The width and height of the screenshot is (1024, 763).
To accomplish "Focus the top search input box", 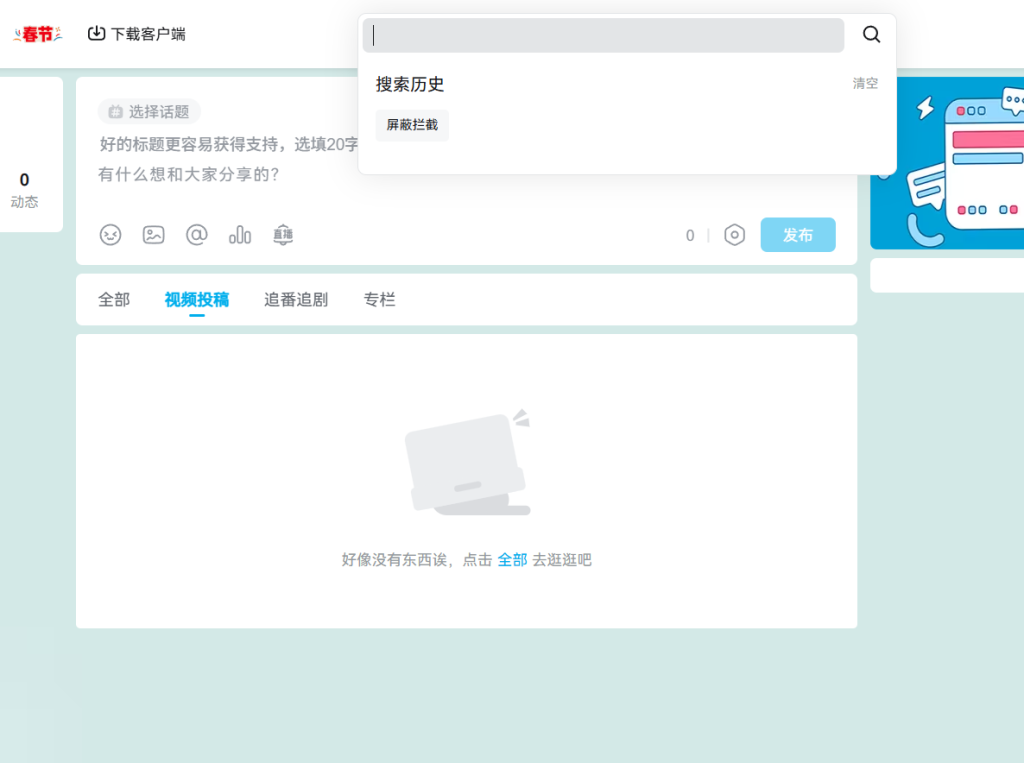I will click(603, 35).
